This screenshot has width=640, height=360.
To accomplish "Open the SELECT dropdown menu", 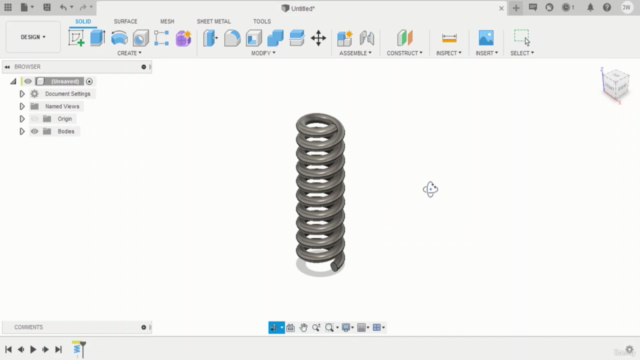I will click(x=522, y=53).
